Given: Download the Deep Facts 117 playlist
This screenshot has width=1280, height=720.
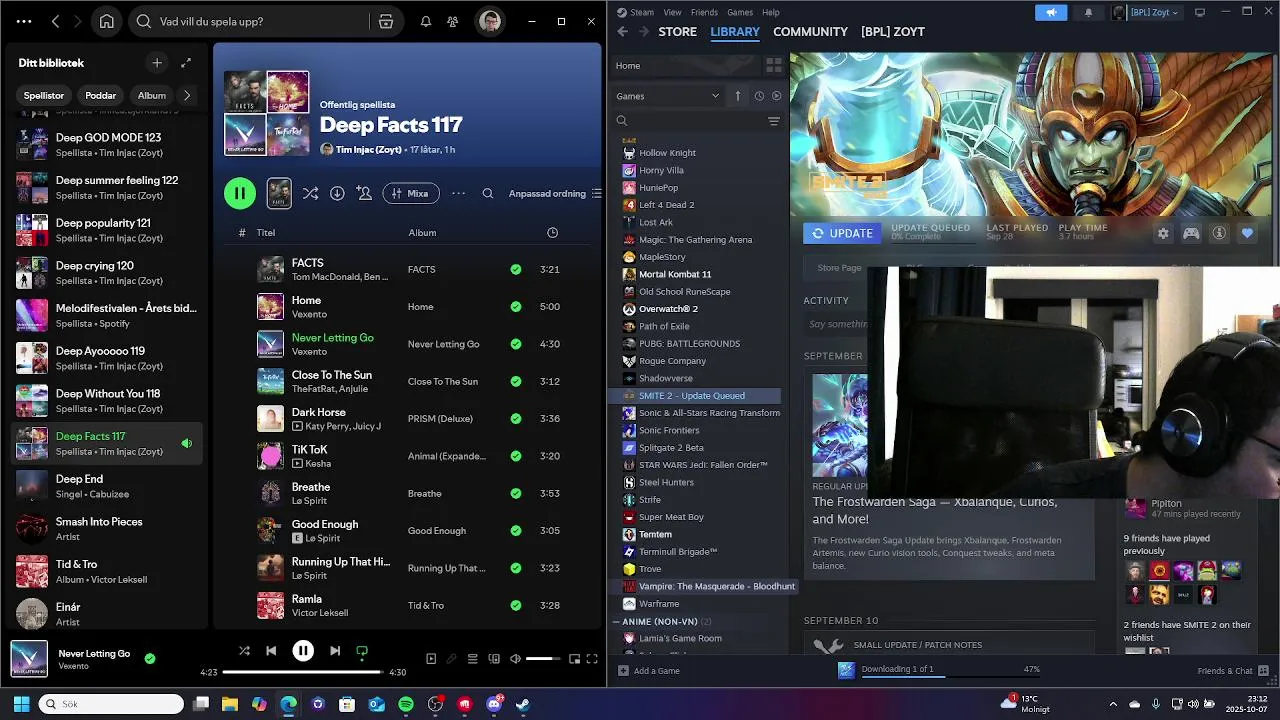Looking at the screenshot, I should tap(337, 193).
